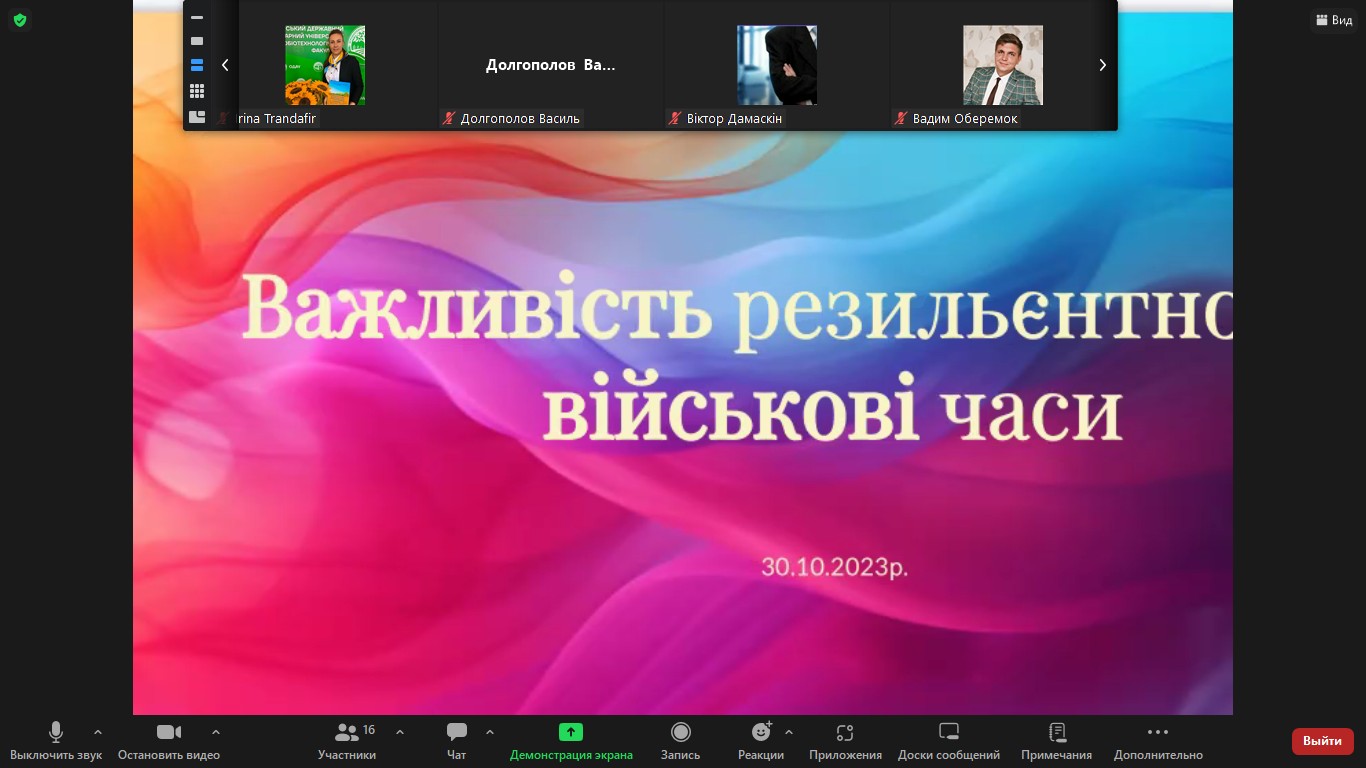This screenshot has height=768, width=1366.
Task: Select Вадим Оберемок video thumbnail
Action: pos(1002,66)
